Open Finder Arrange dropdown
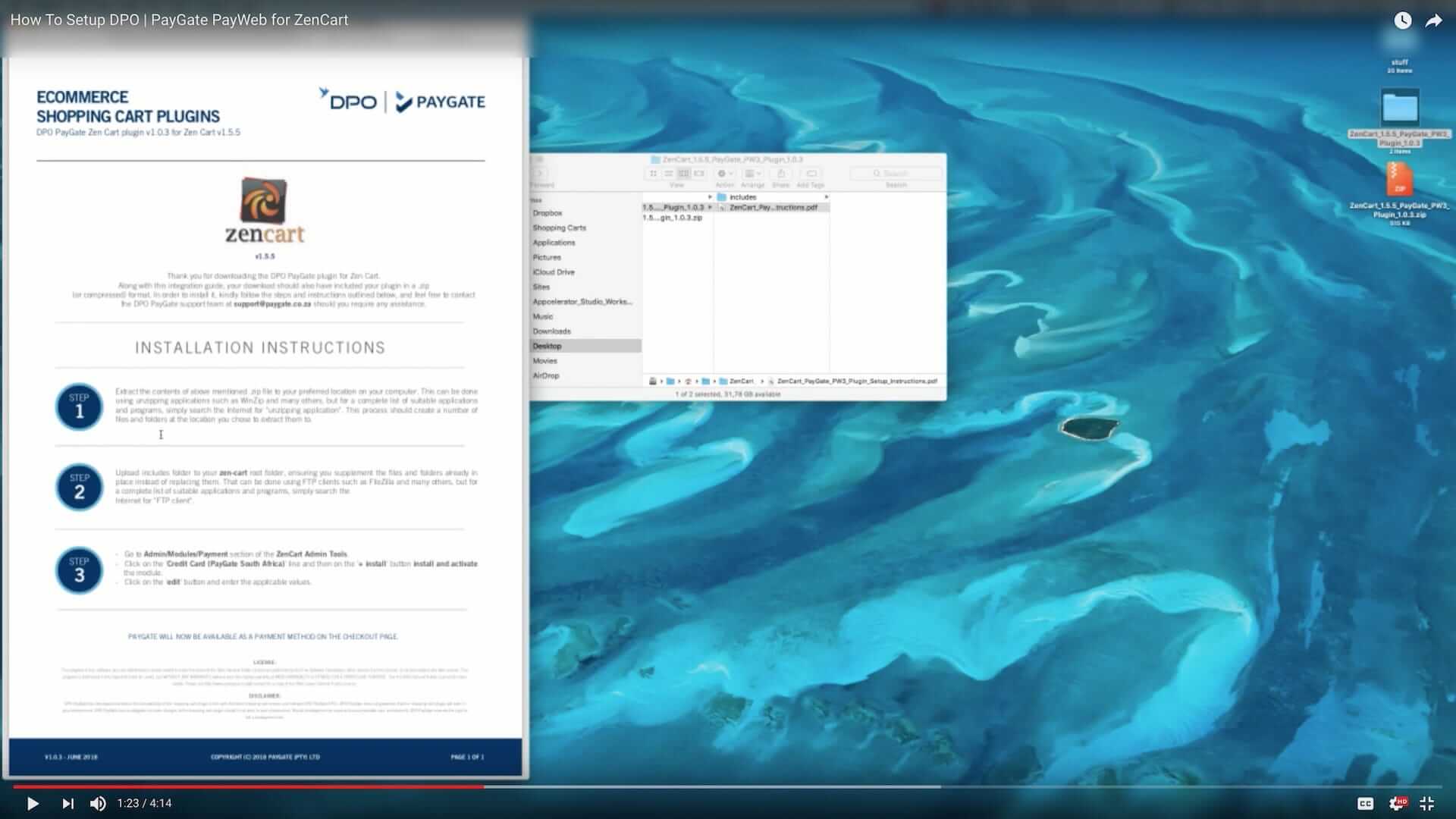 (752, 174)
